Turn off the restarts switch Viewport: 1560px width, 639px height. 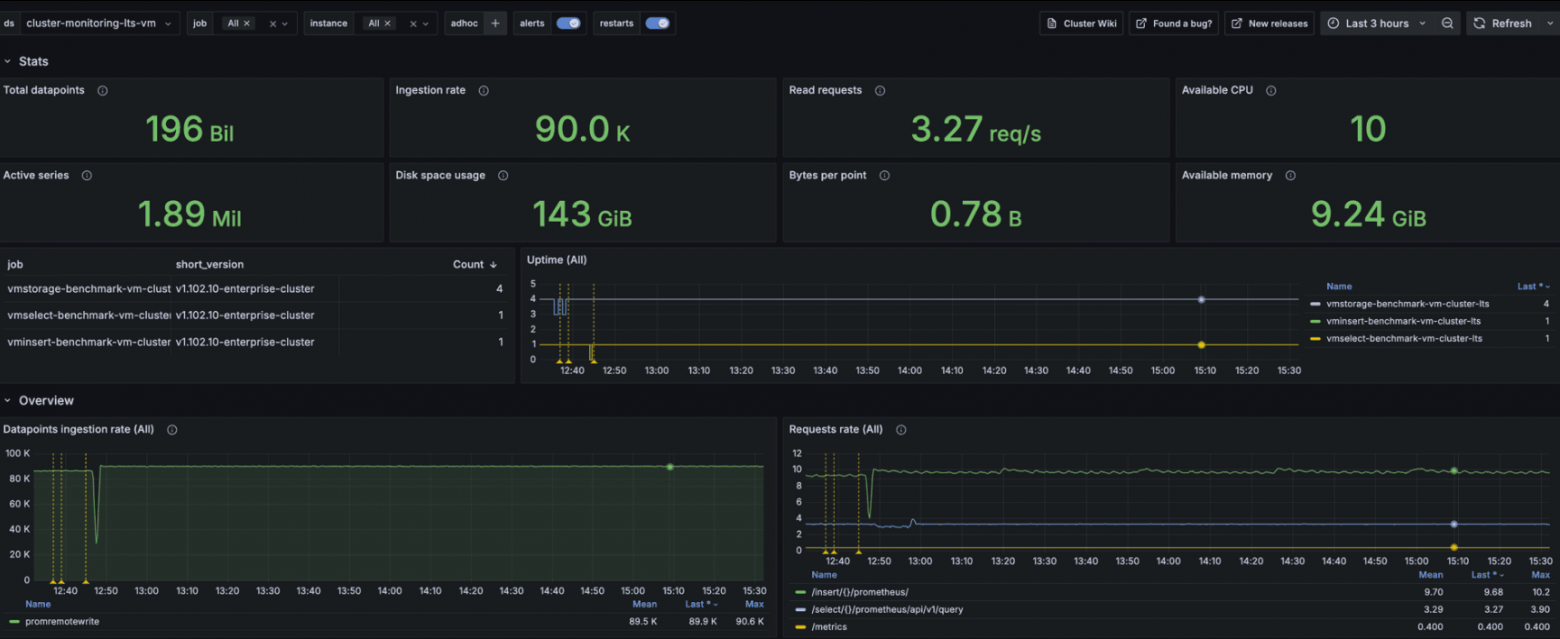pos(659,23)
